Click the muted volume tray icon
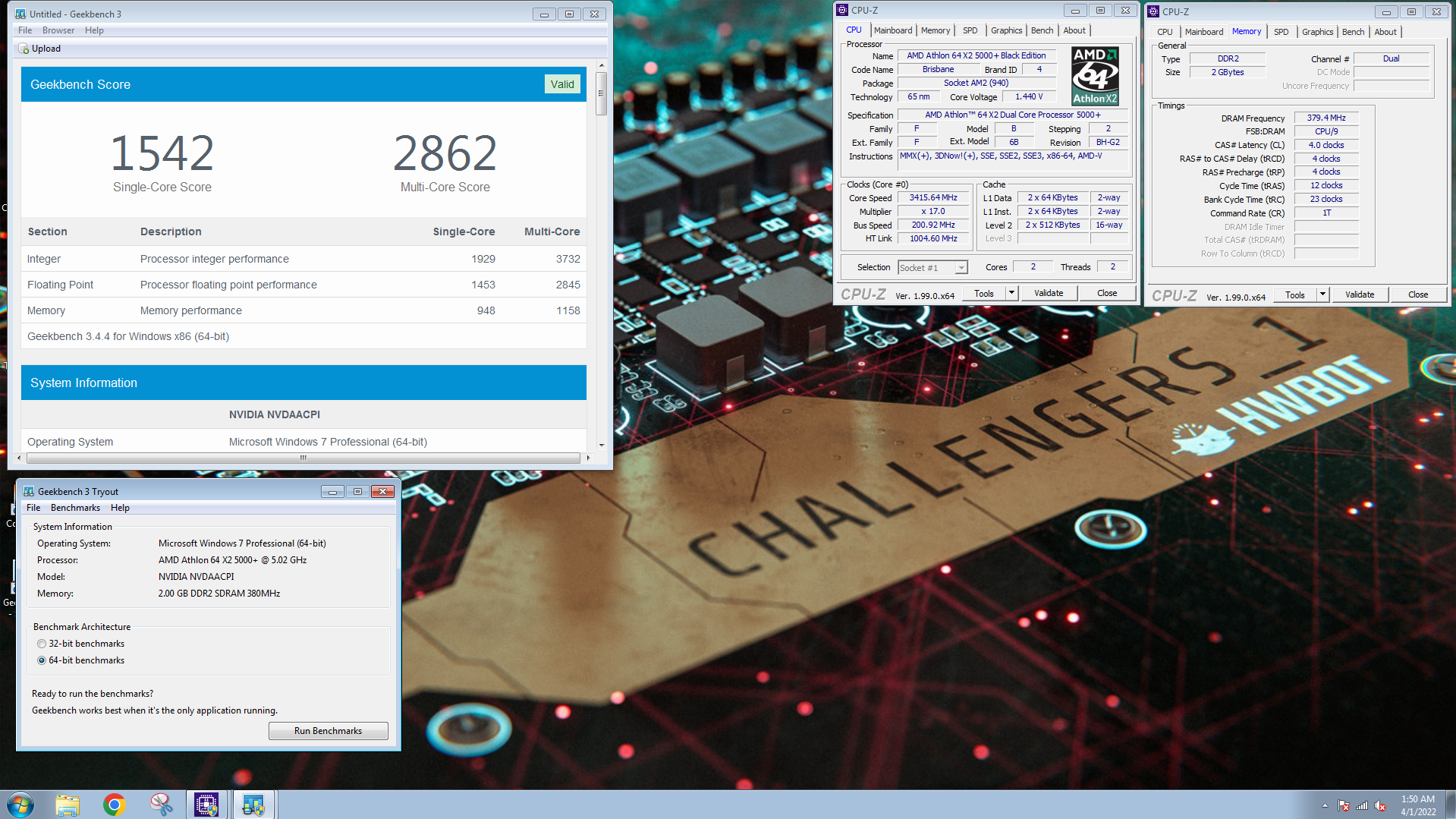 click(x=1380, y=806)
